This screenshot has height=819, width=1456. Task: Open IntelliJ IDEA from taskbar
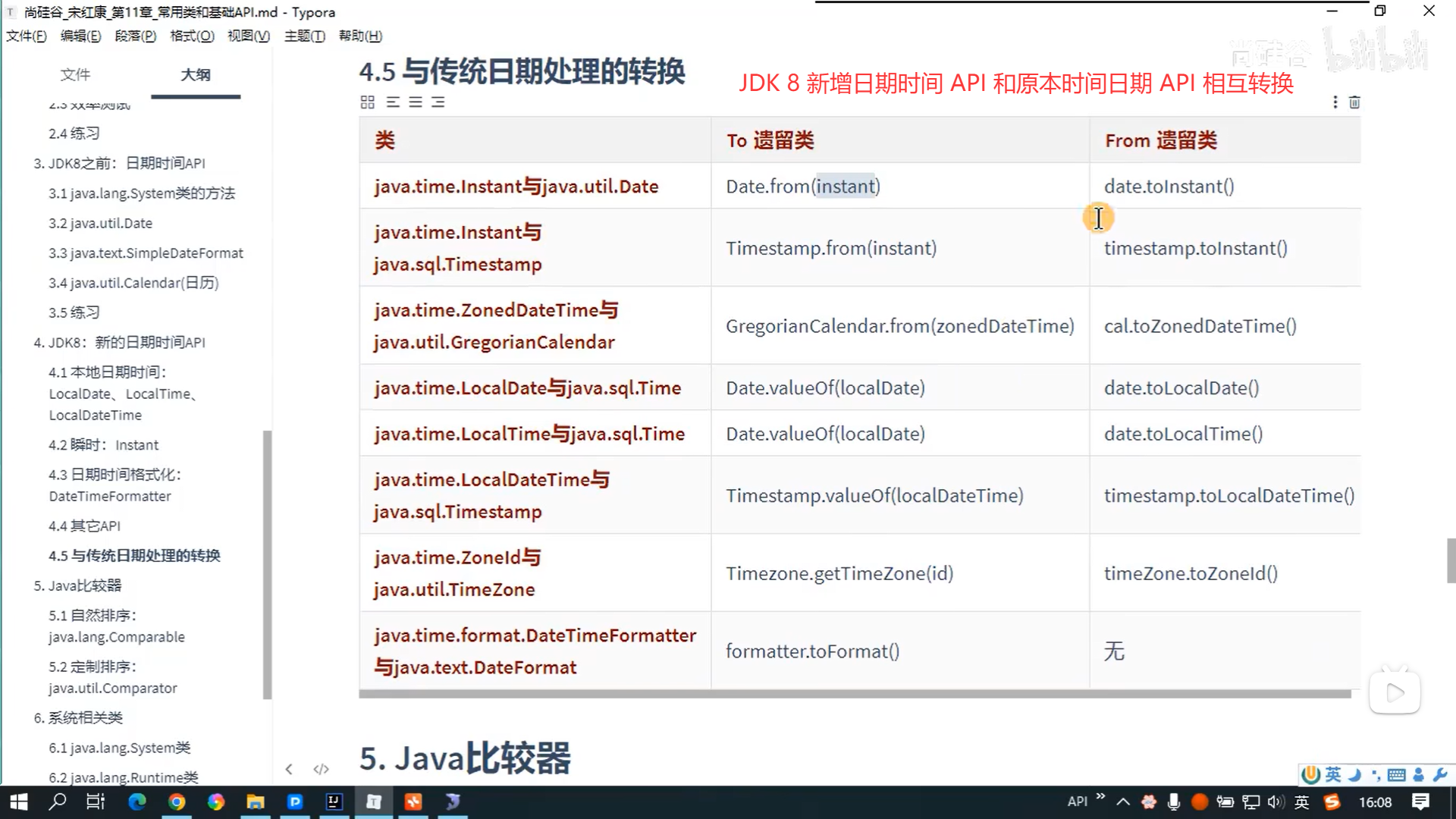pyautogui.click(x=334, y=802)
